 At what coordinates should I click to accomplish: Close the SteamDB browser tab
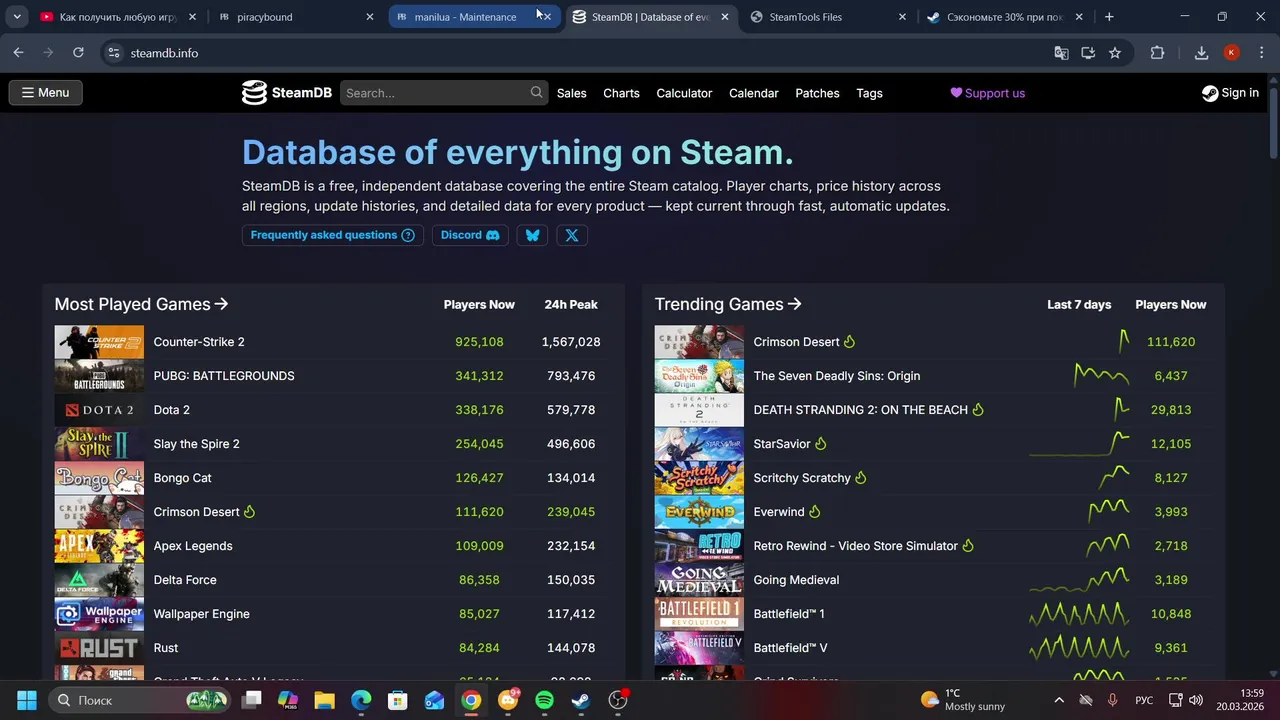coord(725,17)
